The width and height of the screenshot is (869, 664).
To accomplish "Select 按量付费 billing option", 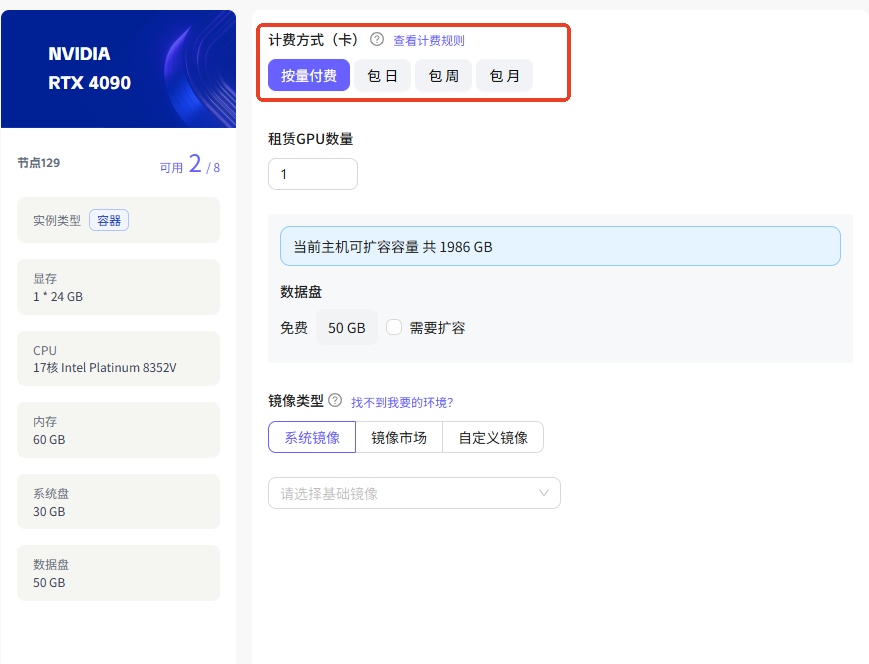I will pos(309,75).
